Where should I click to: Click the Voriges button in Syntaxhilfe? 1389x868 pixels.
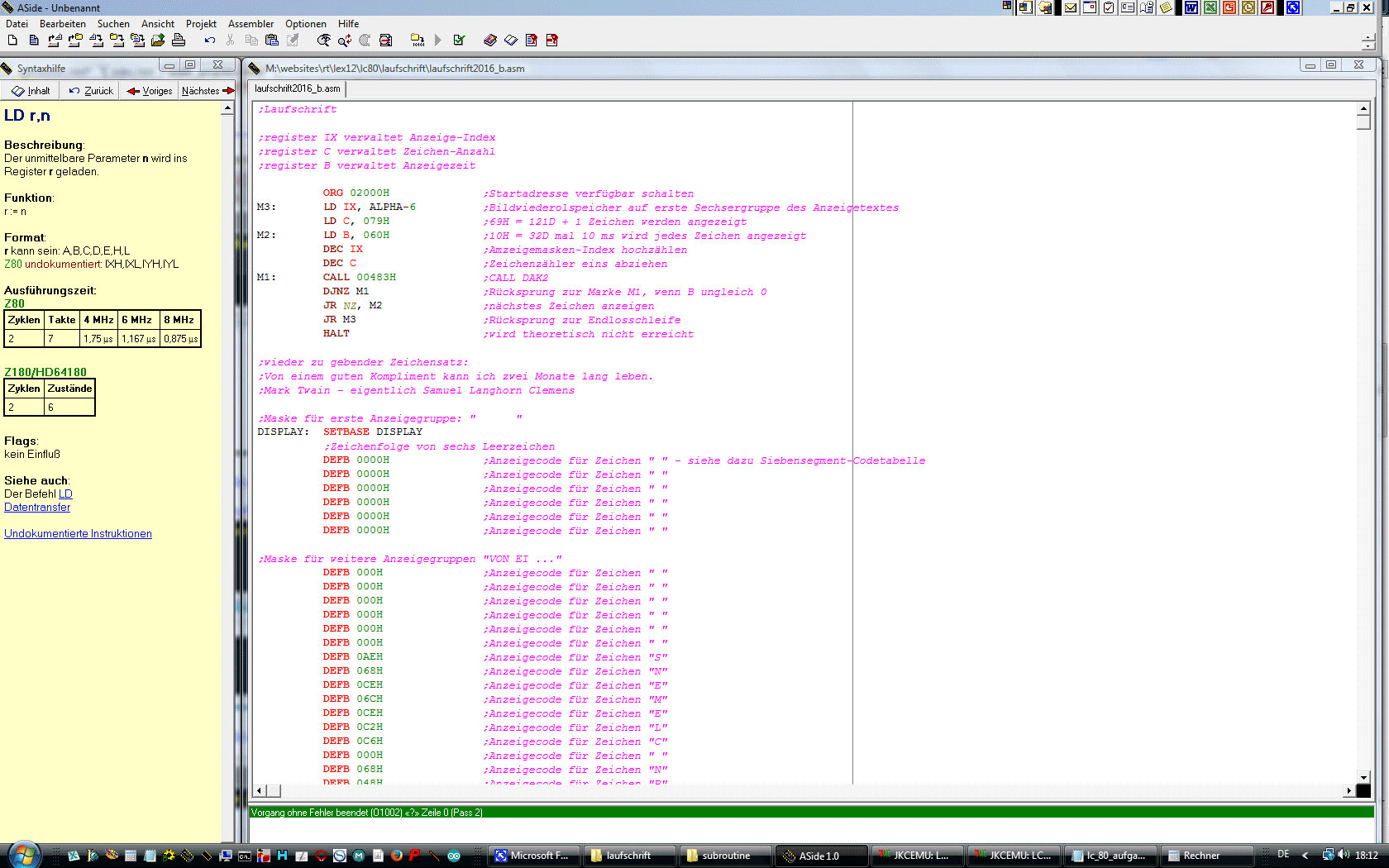(149, 91)
